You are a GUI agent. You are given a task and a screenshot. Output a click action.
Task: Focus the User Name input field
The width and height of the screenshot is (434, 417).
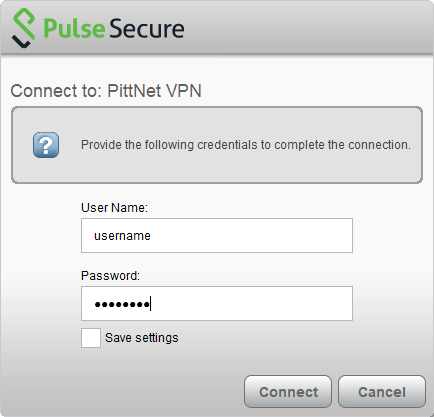(x=217, y=236)
